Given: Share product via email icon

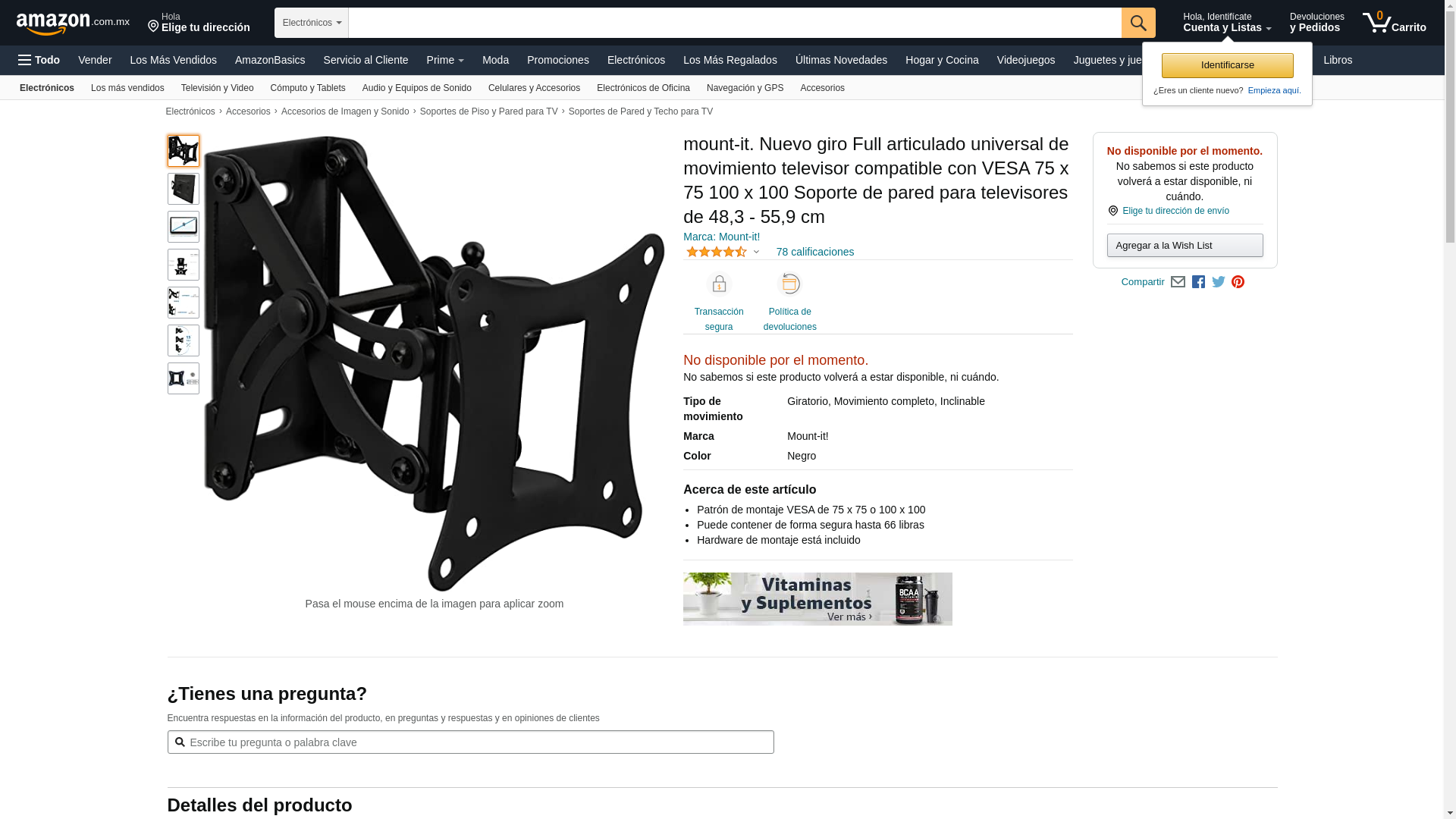Looking at the screenshot, I should pos(1178,282).
